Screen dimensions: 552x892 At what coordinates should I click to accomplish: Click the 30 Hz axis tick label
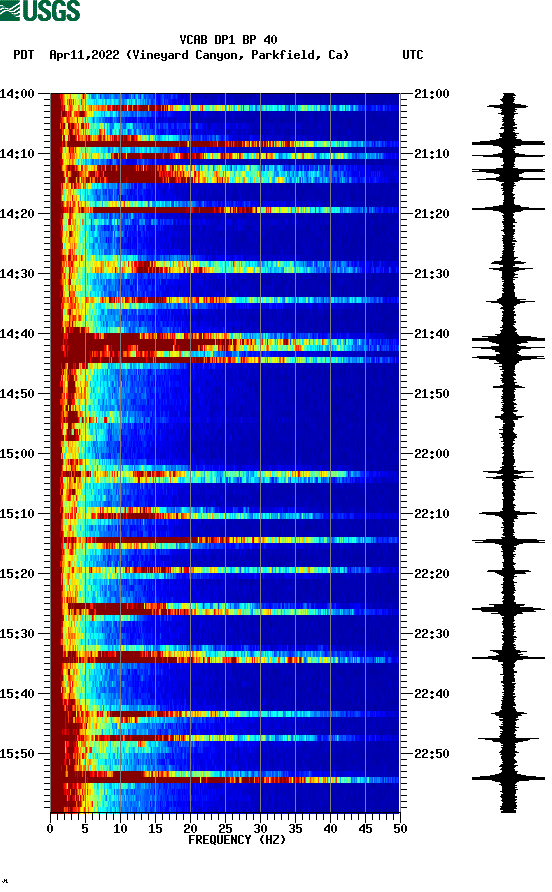tap(260, 829)
